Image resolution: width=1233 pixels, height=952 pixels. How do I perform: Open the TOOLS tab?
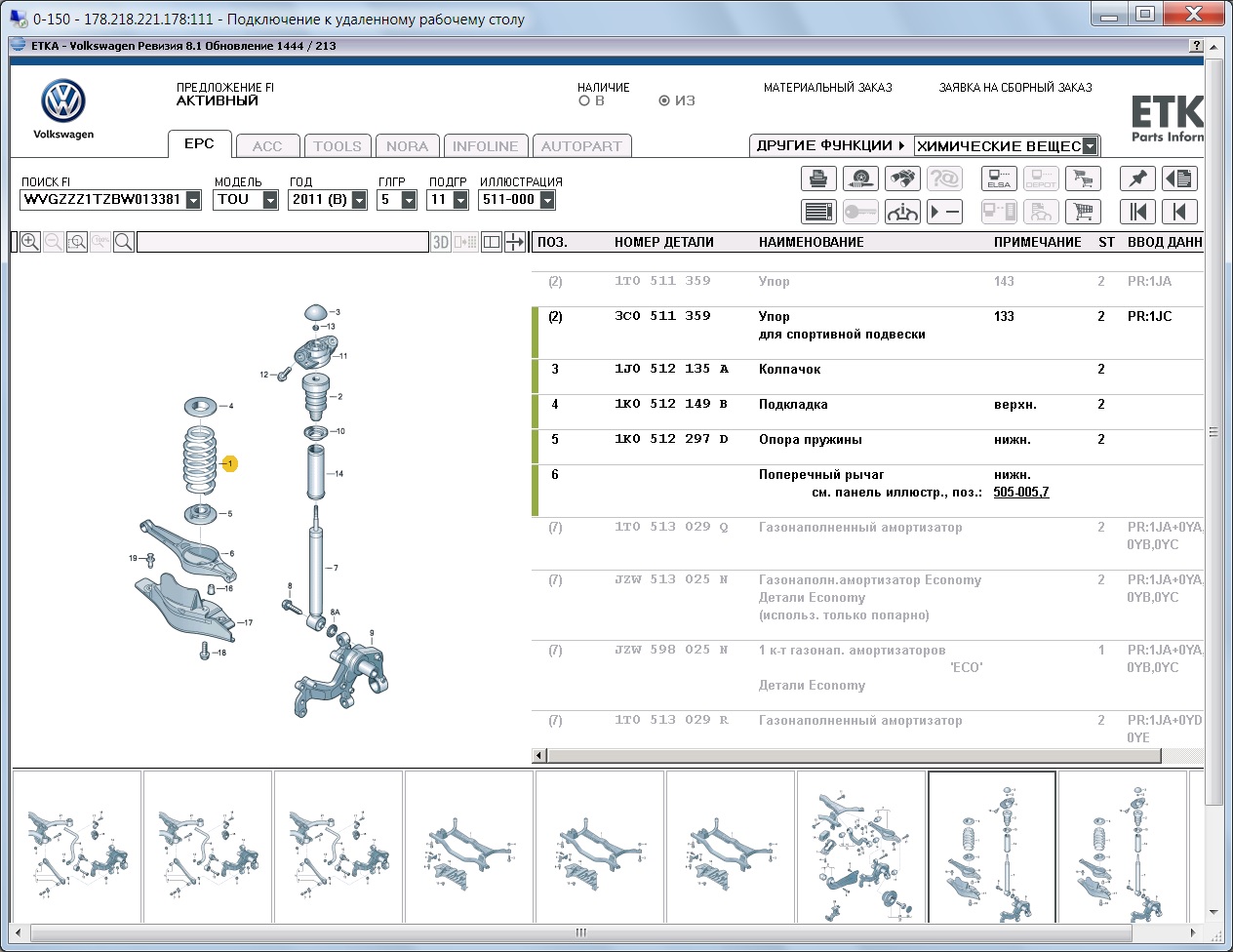tap(338, 146)
